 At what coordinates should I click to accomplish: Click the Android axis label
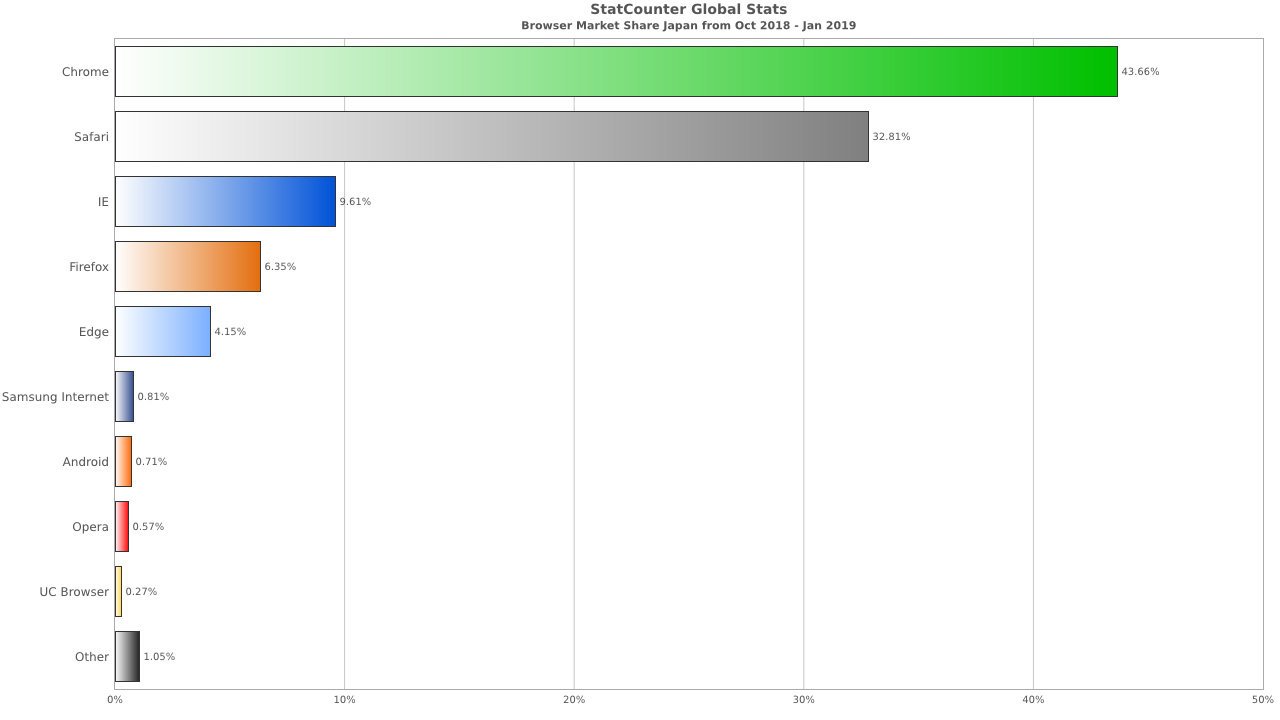pyautogui.click(x=86, y=462)
